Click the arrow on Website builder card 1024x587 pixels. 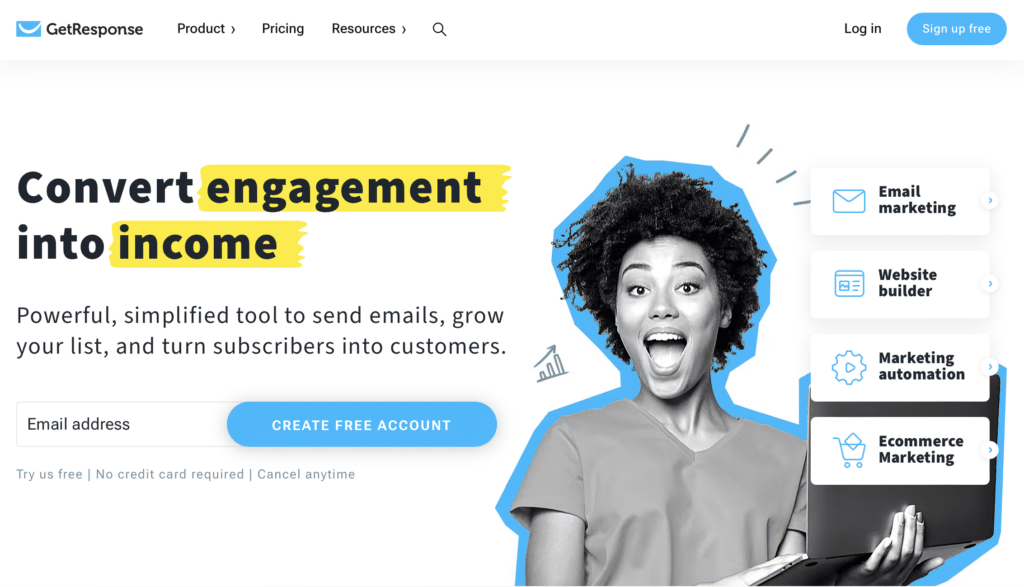coord(990,283)
